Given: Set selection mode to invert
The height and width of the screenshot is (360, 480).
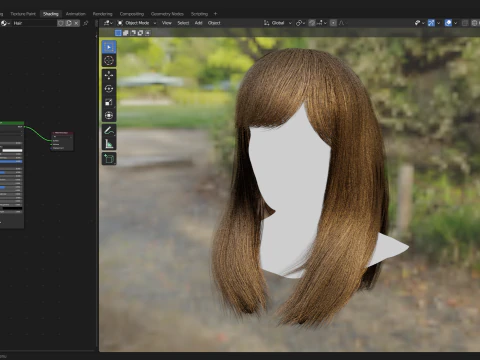Looking at the screenshot, I should coord(140,33).
